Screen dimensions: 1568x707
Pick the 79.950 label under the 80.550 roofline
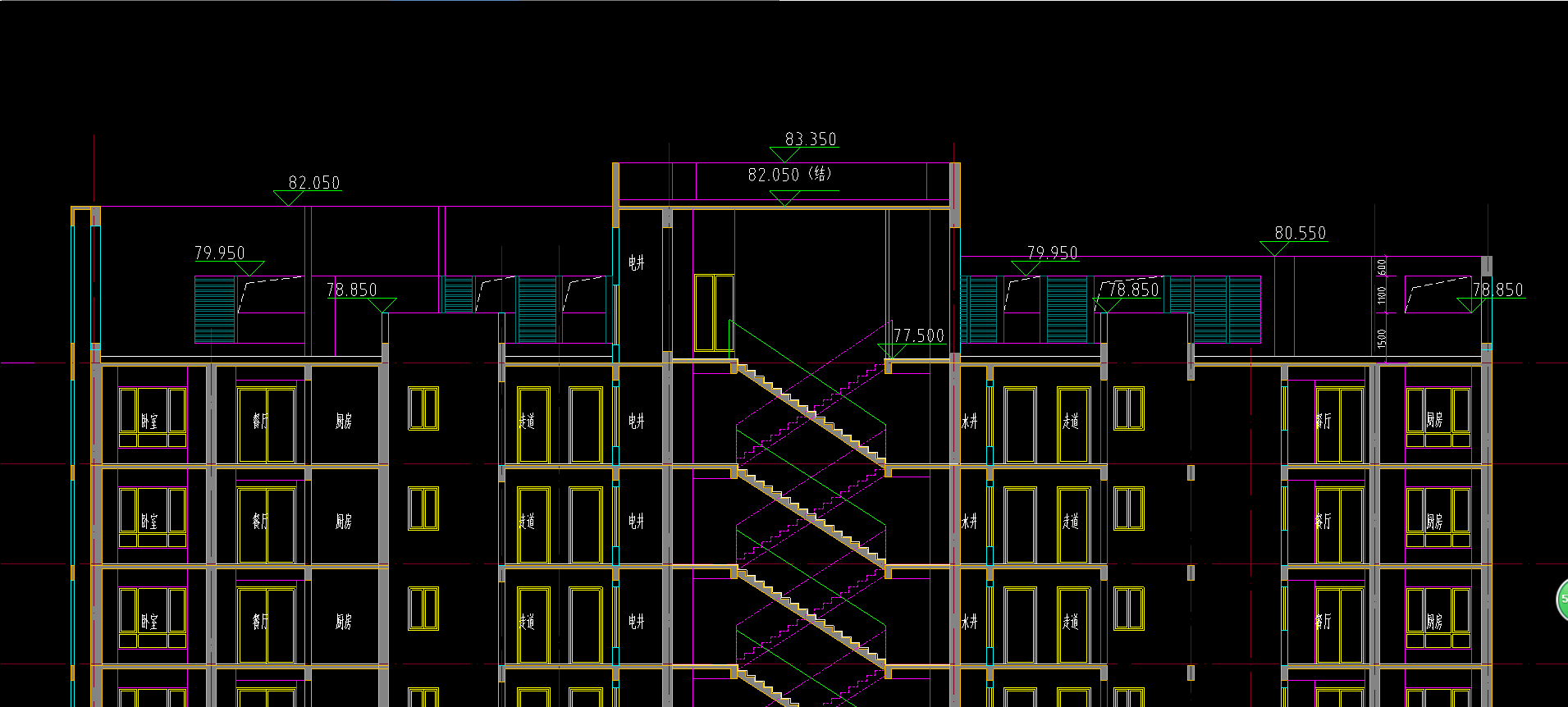click(x=1053, y=253)
